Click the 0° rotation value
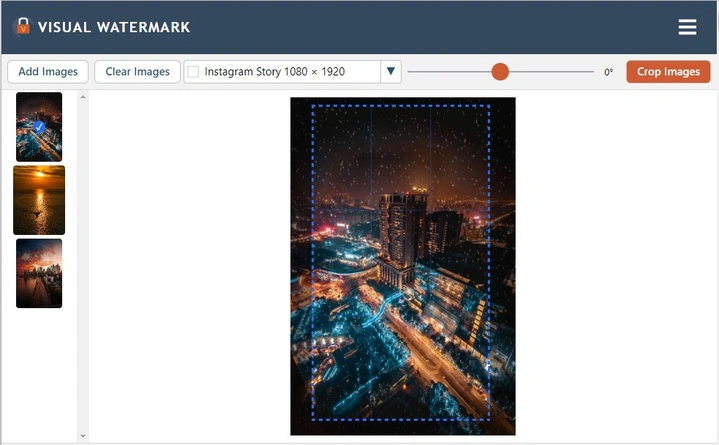The height and width of the screenshot is (445, 719). point(608,72)
